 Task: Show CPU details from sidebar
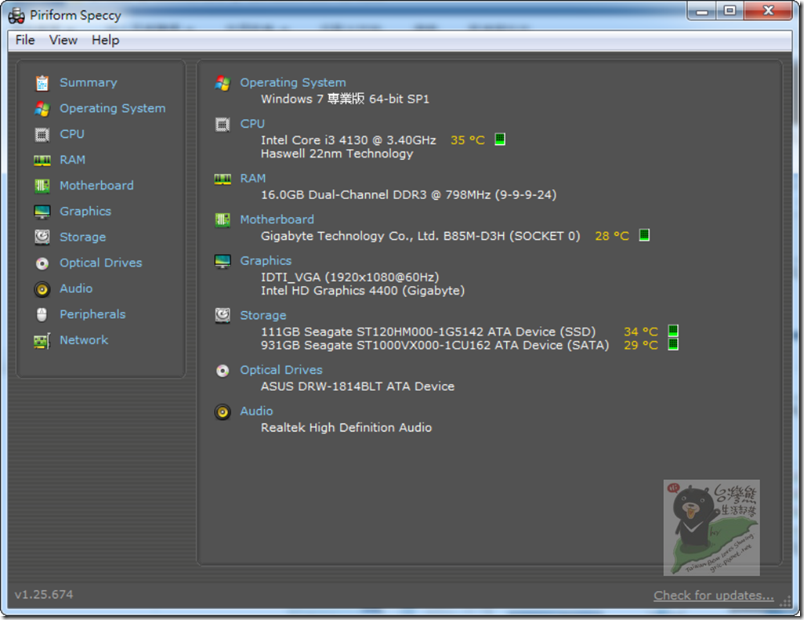tap(72, 134)
